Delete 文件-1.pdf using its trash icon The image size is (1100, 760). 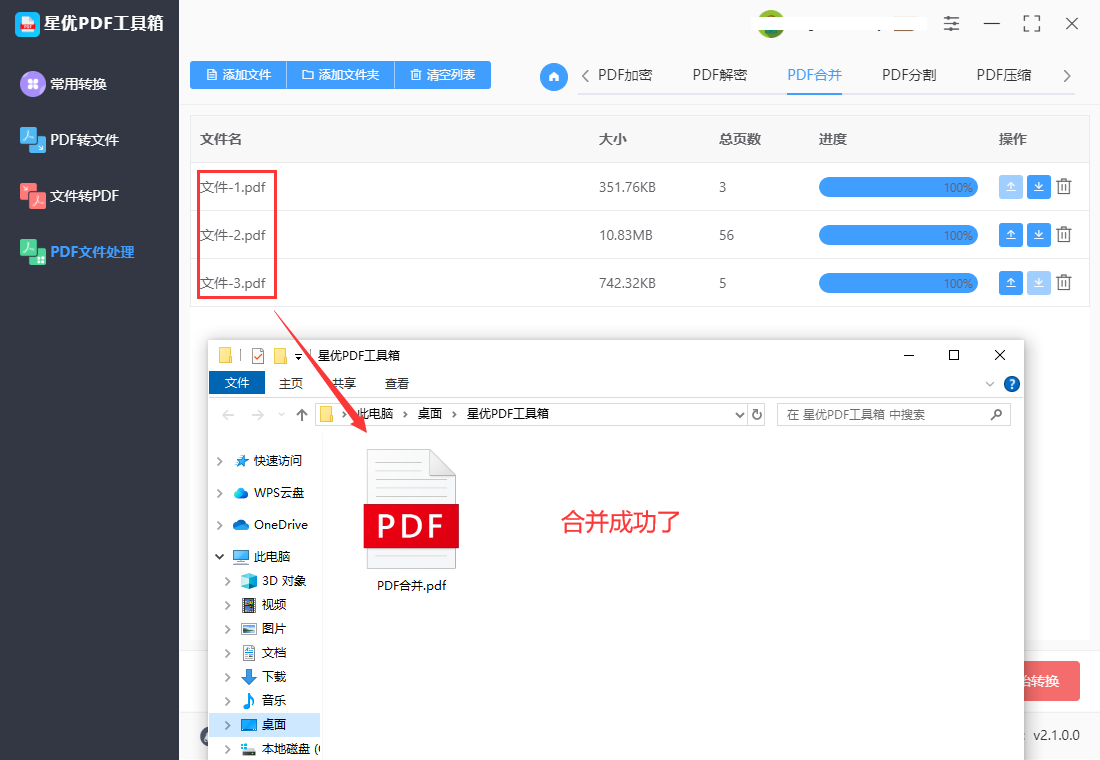(1063, 186)
